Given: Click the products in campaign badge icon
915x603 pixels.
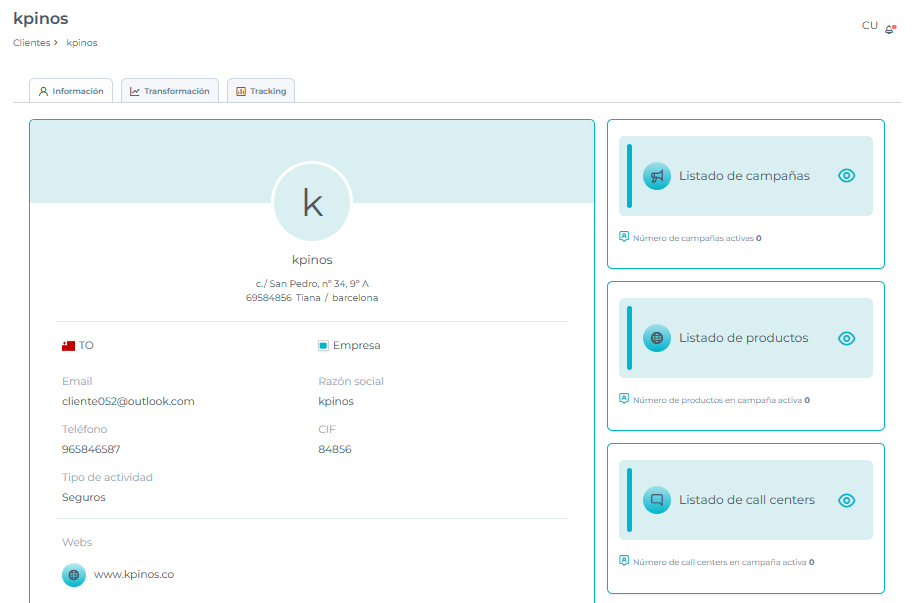Looking at the screenshot, I should (x=624, y=399).
